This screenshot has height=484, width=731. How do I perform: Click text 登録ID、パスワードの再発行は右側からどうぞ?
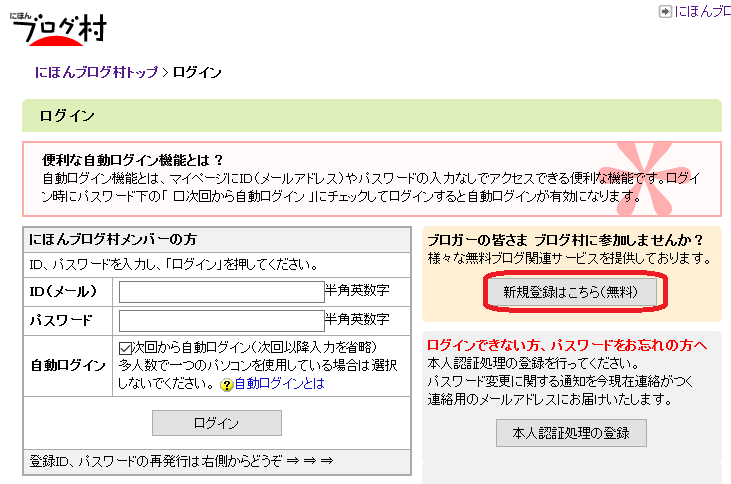tap(156, 461)
